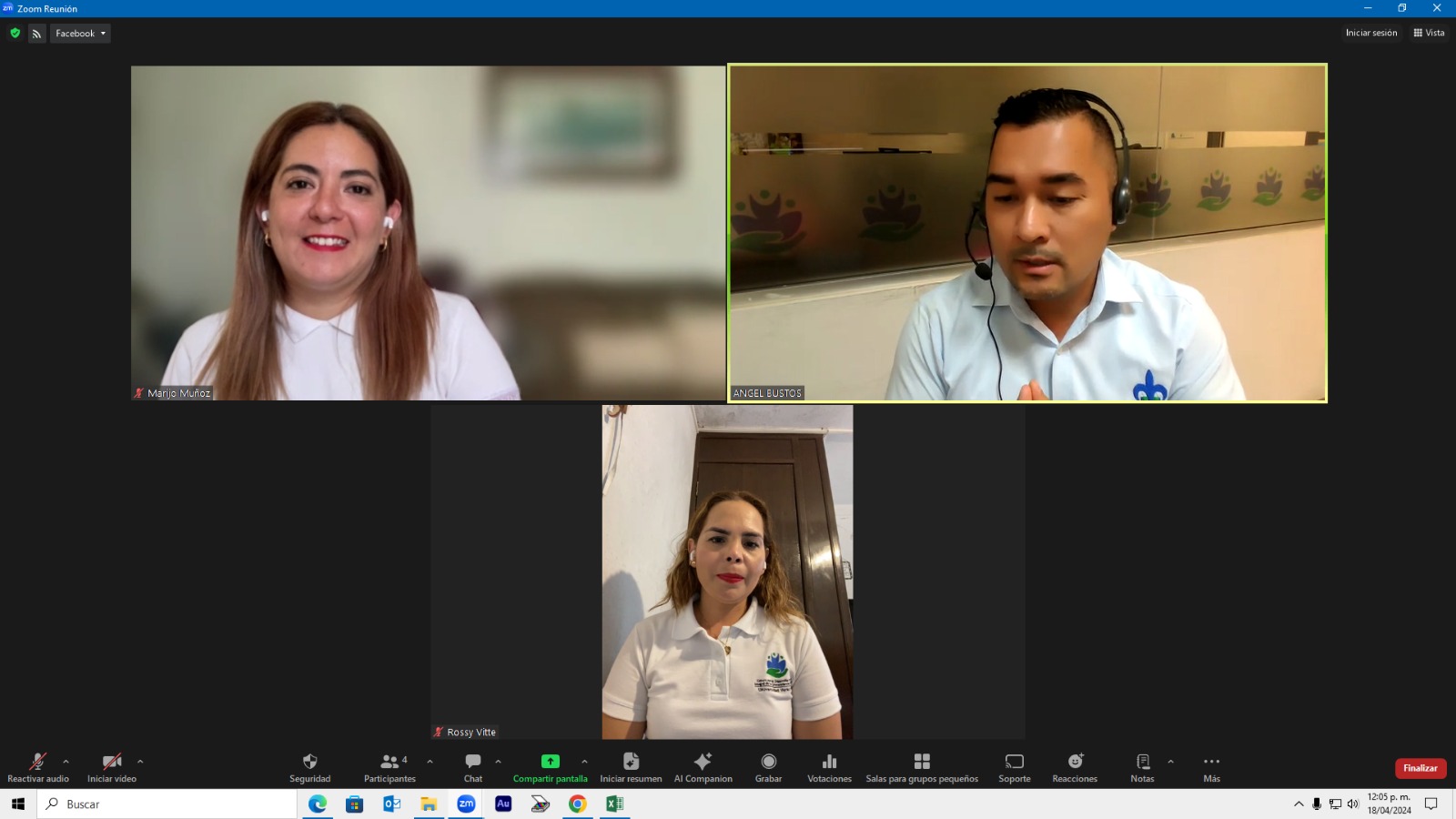Click the green Compartir pantalla icon
Image resolution: width=1456 pixels, height=819 pixels.
550,762
